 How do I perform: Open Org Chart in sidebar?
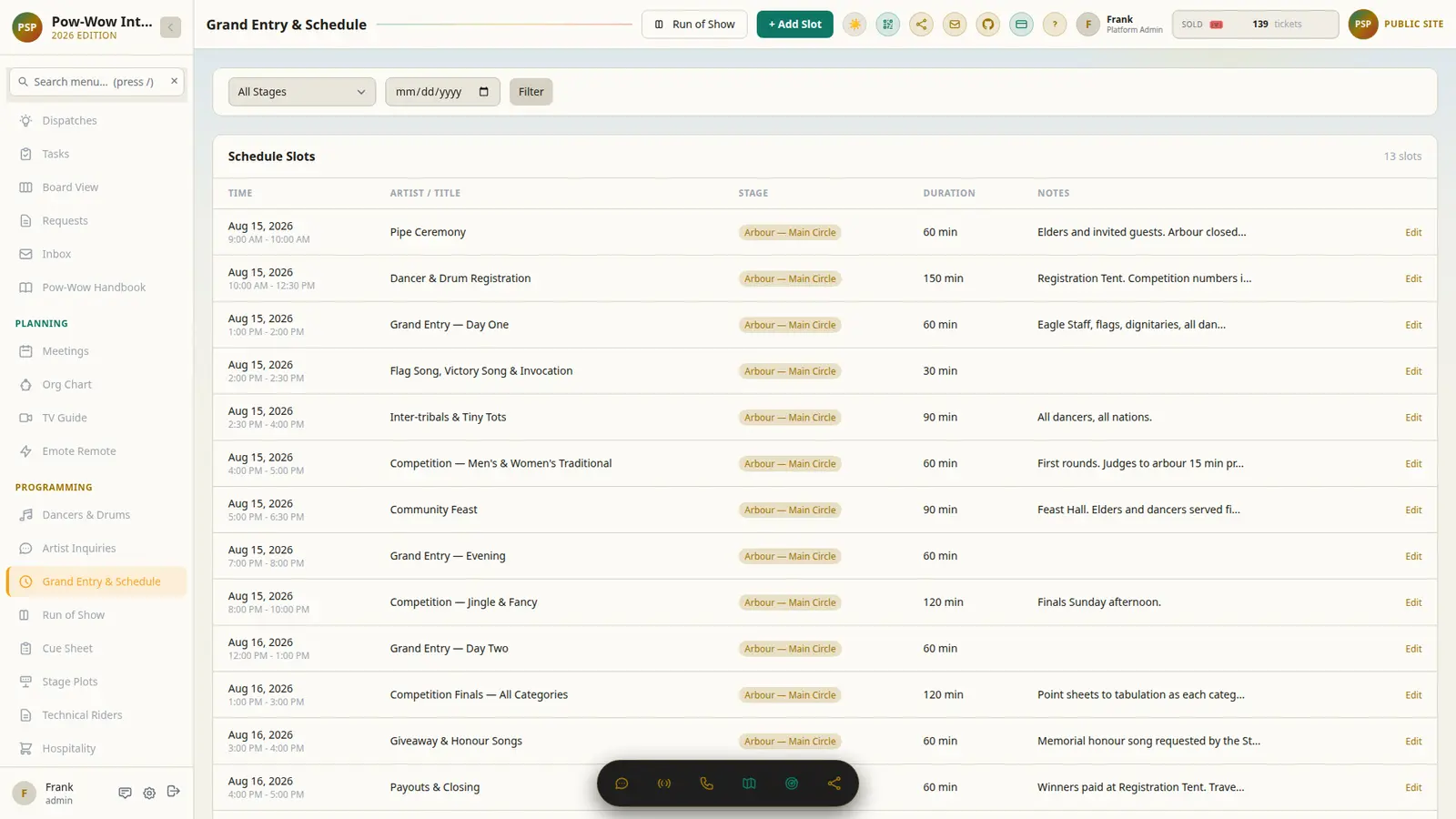pos(96,384)
